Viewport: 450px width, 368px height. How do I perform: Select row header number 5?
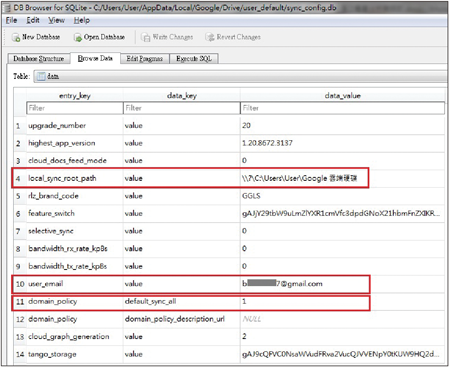(x=19, y=196)
